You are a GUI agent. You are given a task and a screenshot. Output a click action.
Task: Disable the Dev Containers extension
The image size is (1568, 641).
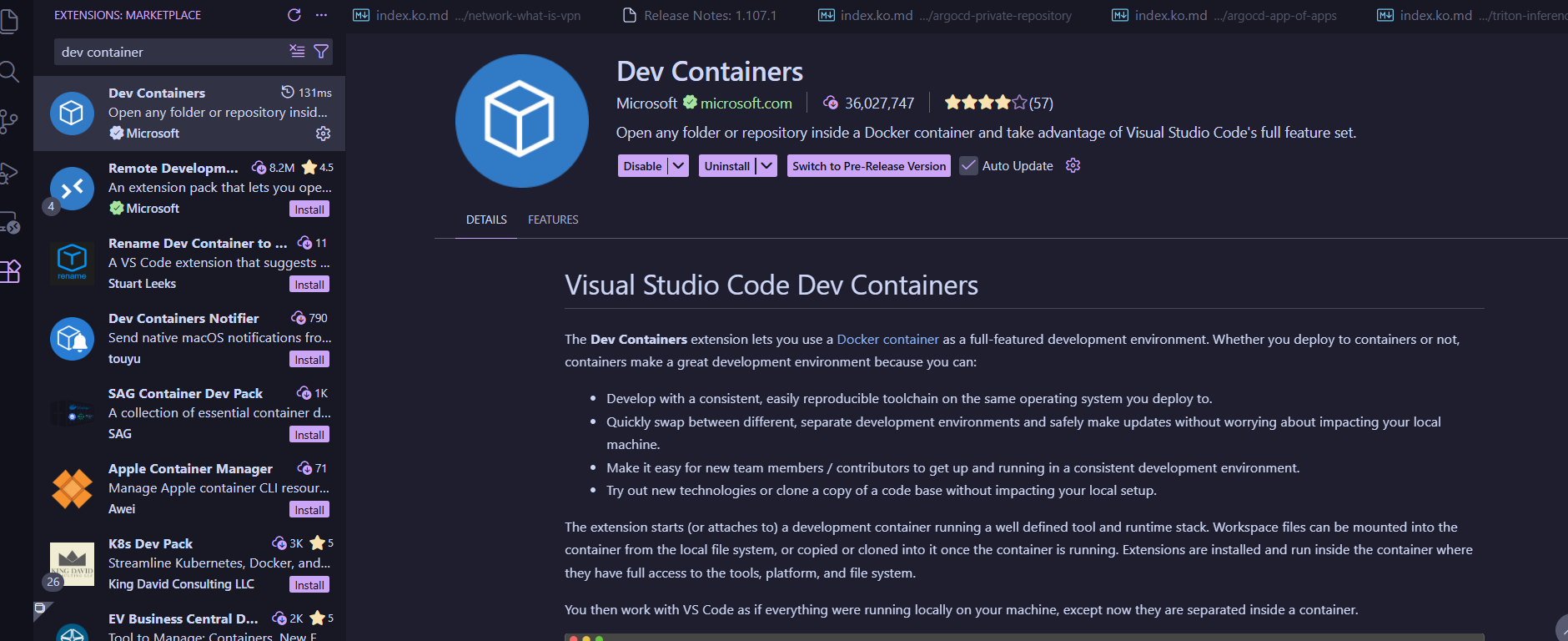[642, 165]
